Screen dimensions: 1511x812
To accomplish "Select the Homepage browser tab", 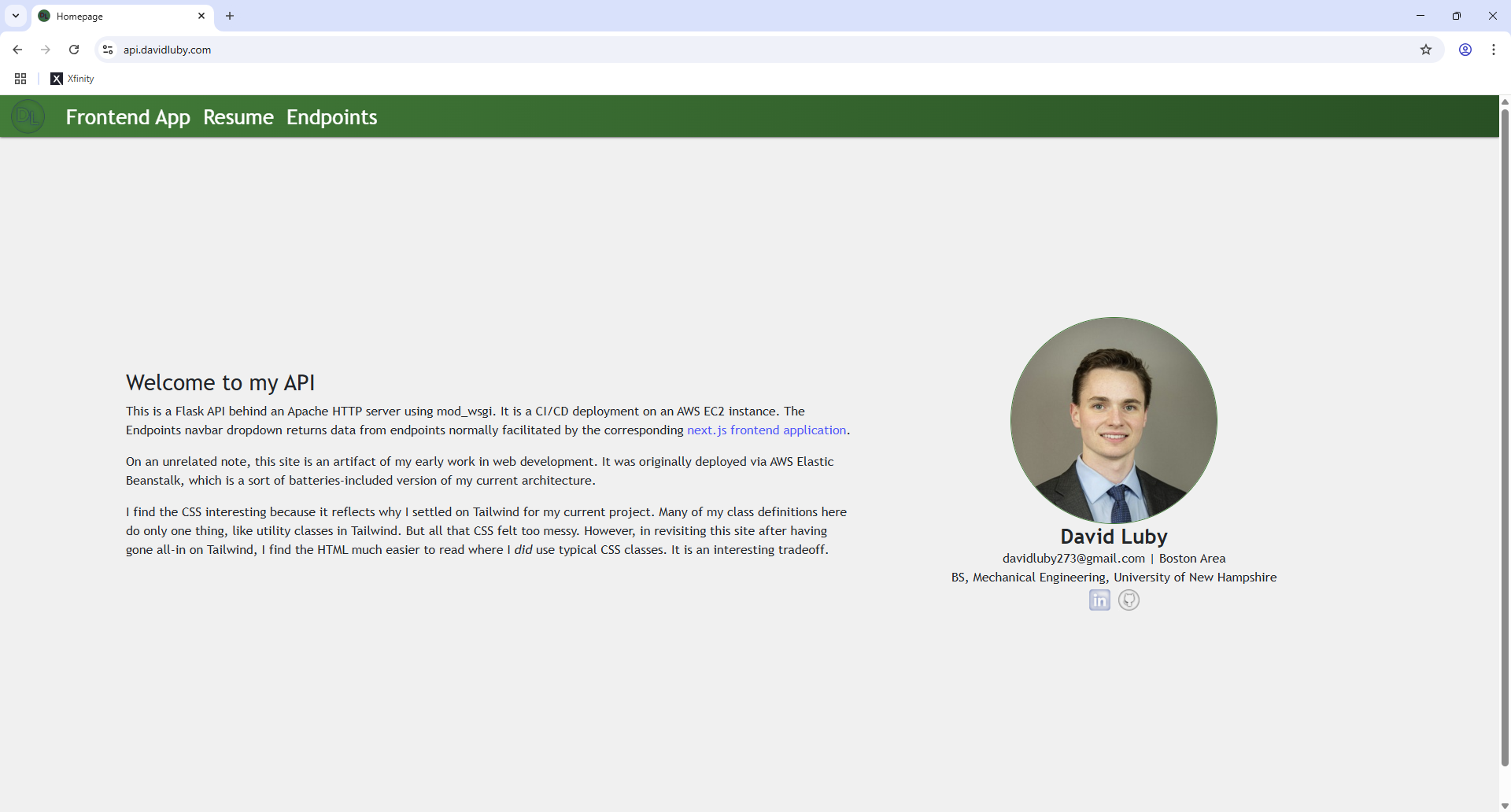I will point(118,16).
